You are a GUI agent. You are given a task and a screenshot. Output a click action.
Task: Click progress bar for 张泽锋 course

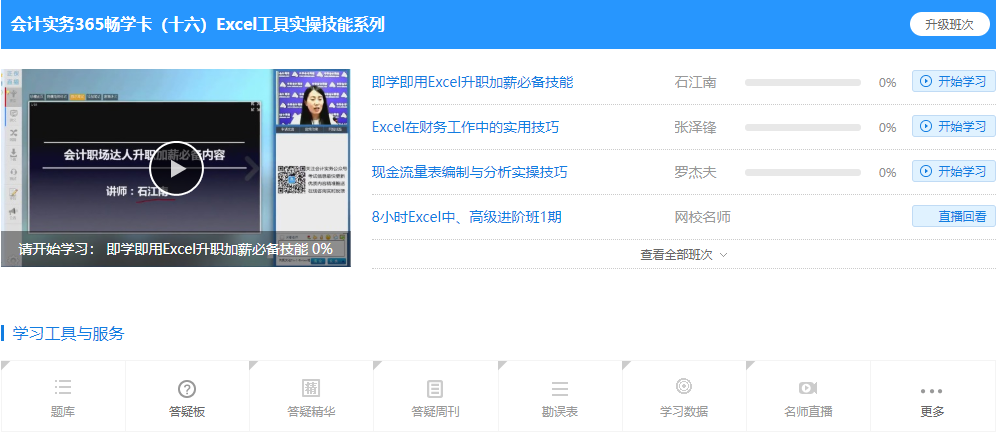pyautogui.click(x=802, y=128)
